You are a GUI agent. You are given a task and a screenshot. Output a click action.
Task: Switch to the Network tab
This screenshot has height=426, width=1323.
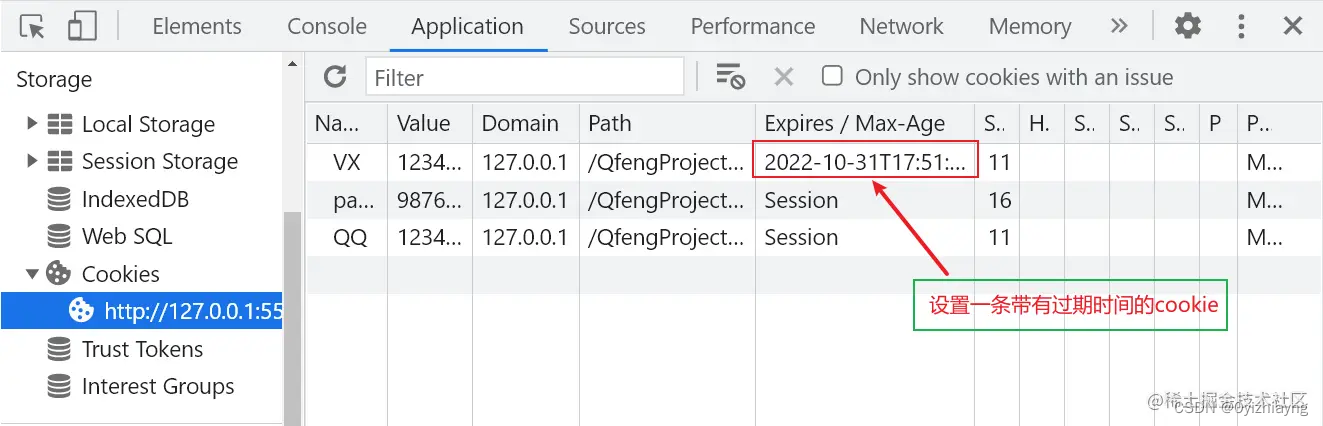[901, 26]
